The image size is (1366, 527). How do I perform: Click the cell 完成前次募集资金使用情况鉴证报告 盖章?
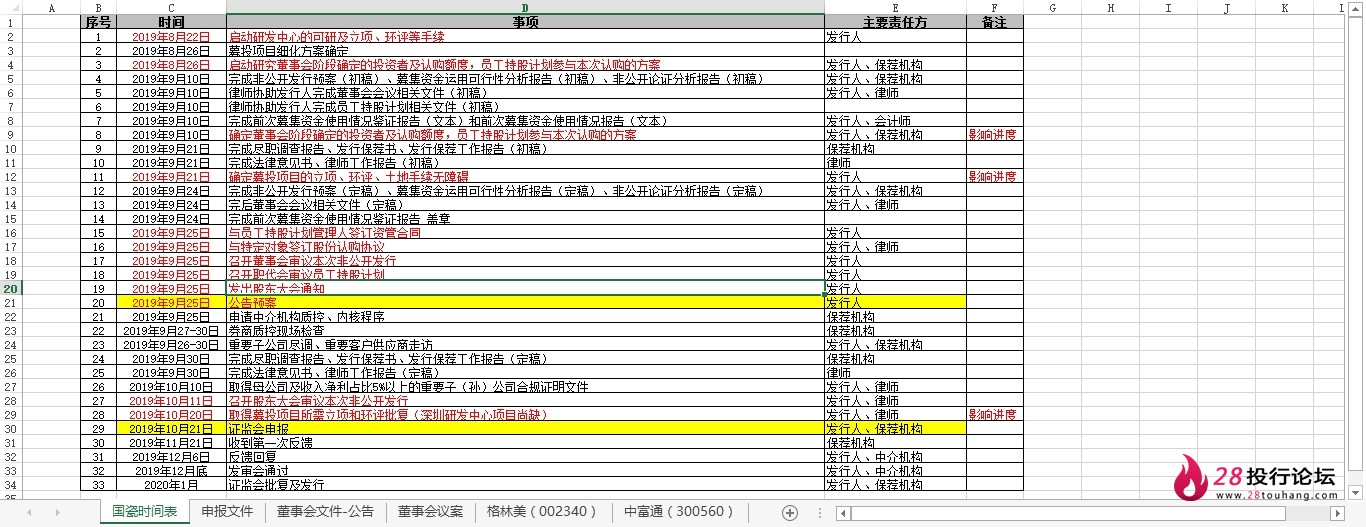point(525,218)
